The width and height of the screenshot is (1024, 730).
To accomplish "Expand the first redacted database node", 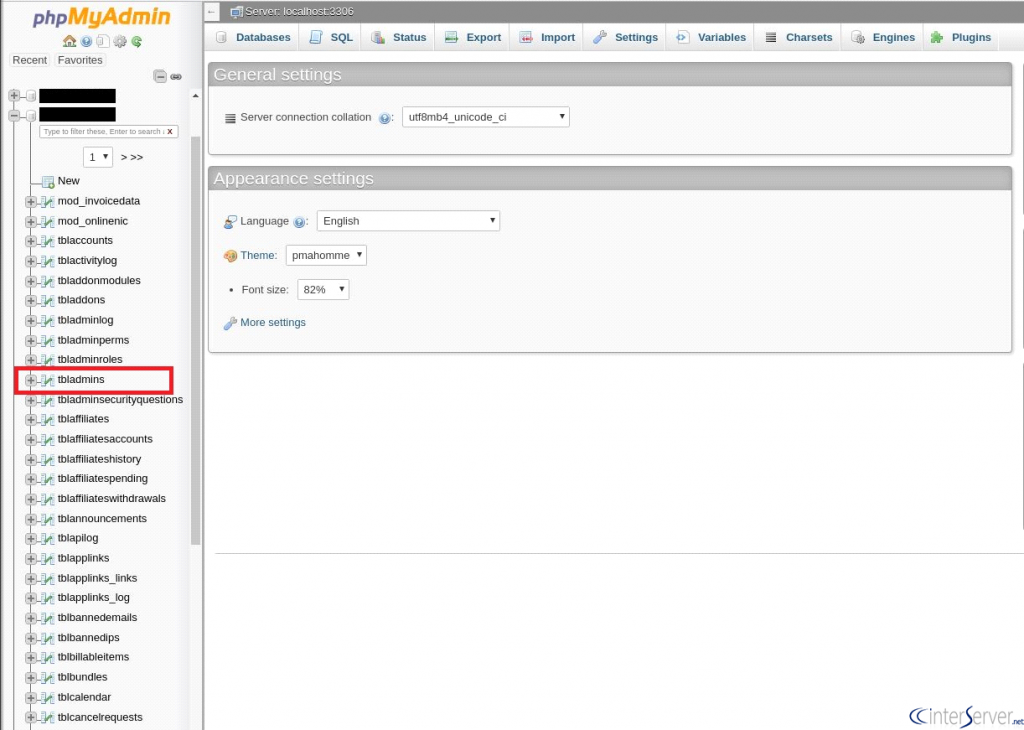I will point(14,96).
